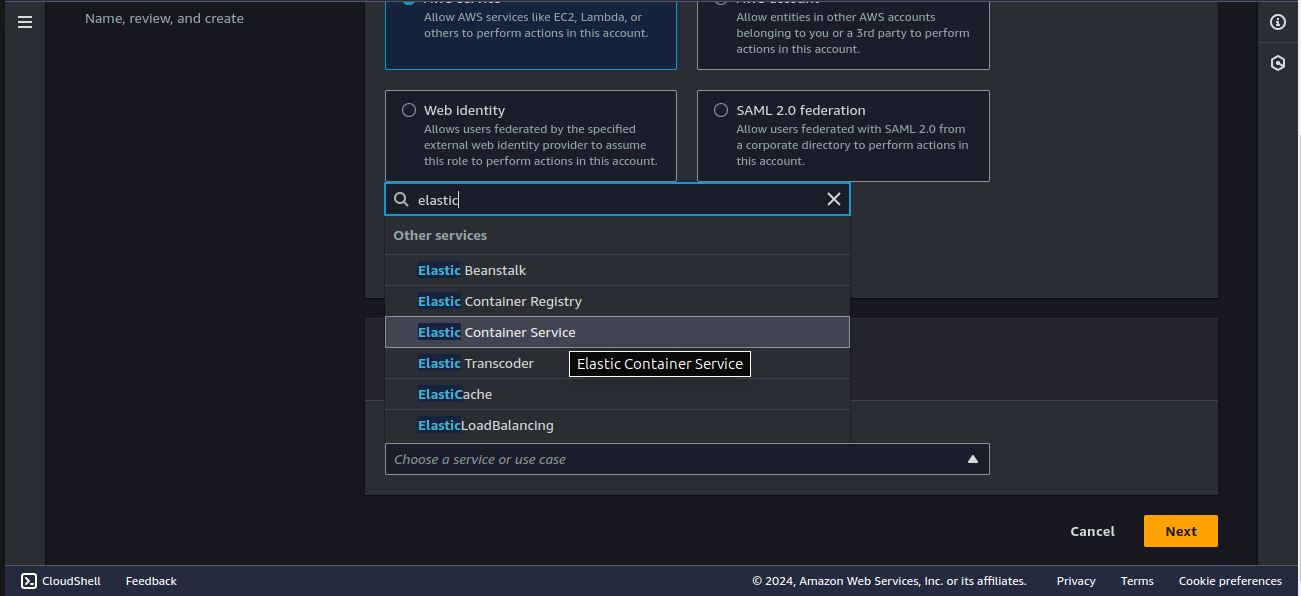Open the hamburger navigation menu
Viewport: 1301px width, 596px height.
coord(25,21)
